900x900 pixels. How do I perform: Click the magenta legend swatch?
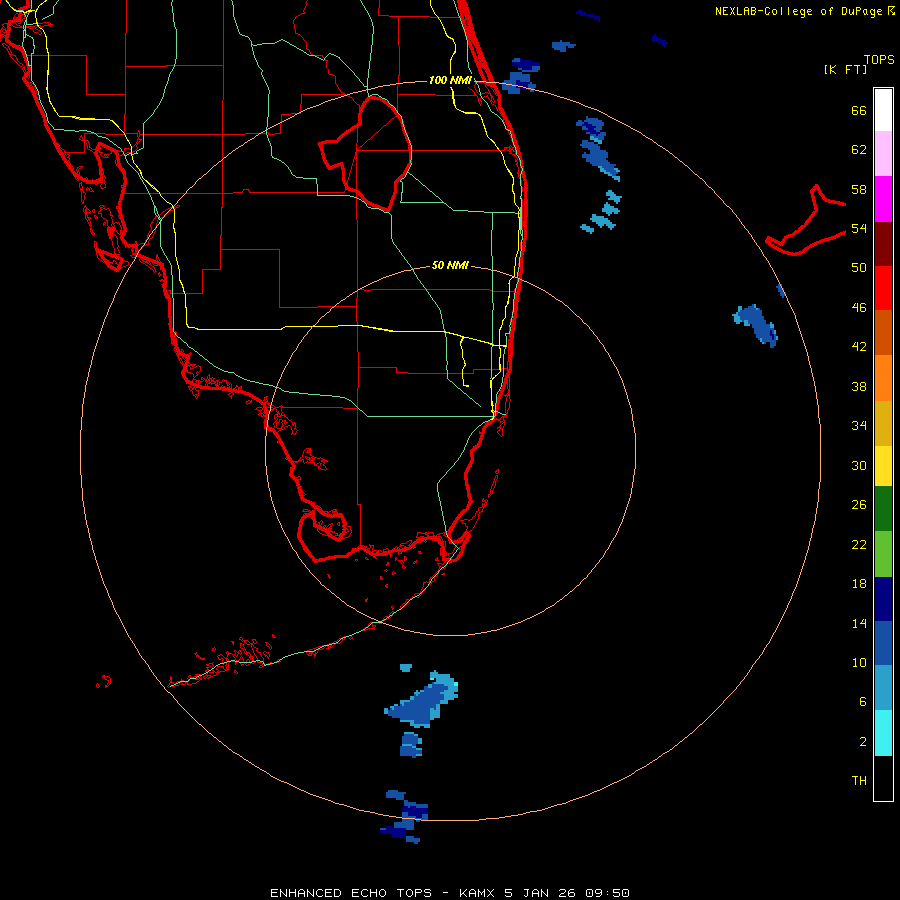tap(883, 199)
